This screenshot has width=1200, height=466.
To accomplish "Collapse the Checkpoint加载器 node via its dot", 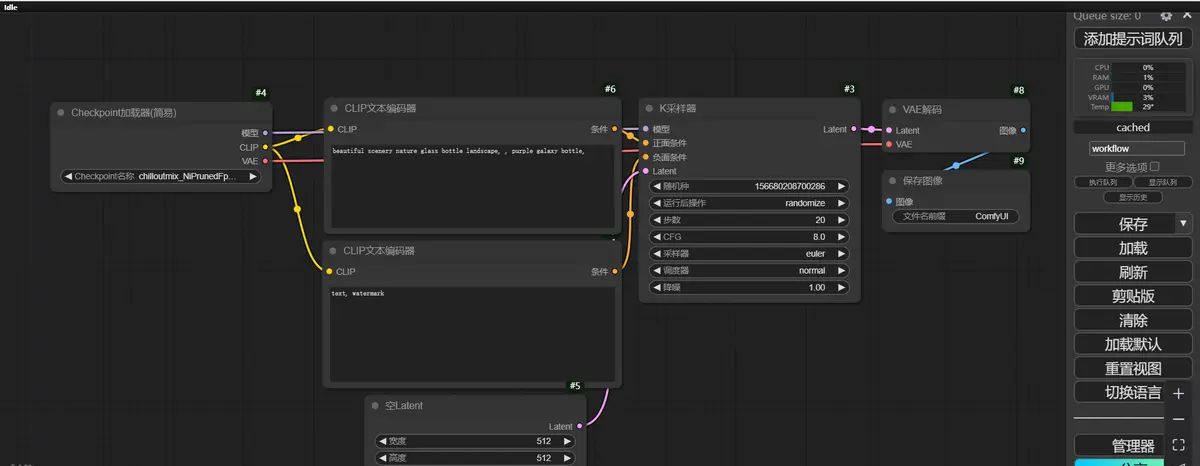I will click(61, 113).
